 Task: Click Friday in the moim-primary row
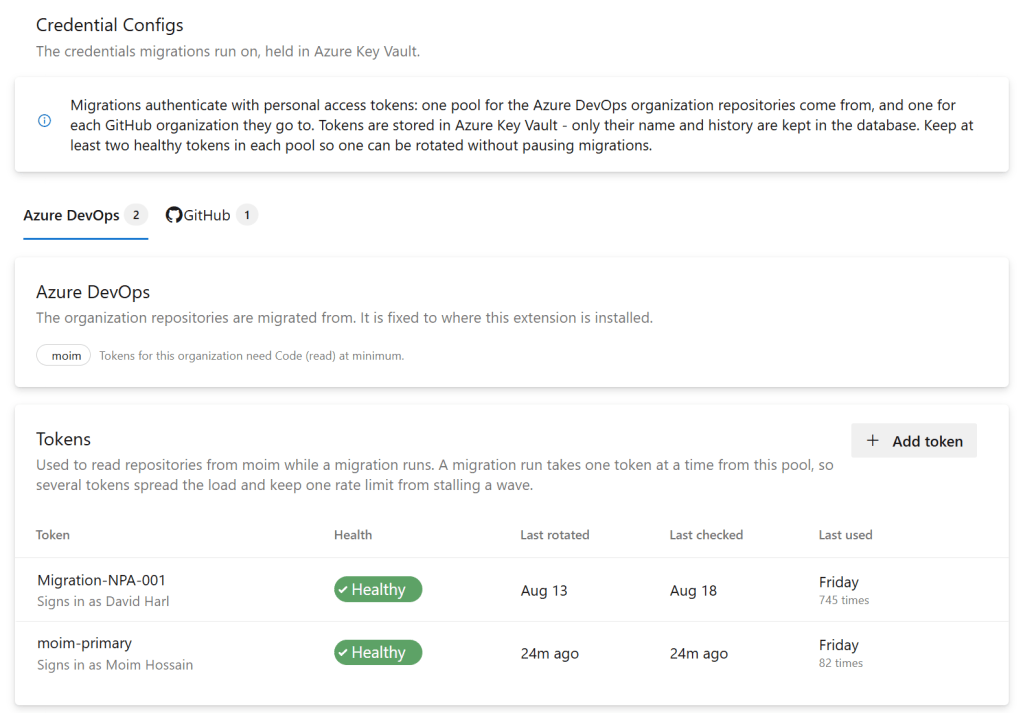point(838,645)
